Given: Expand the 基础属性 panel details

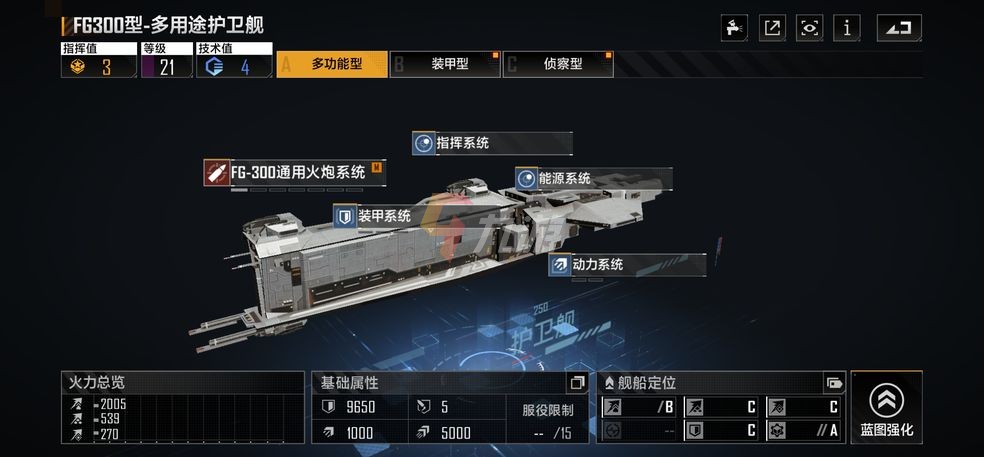Looking at the screenshot, I should tap(577, 382).
